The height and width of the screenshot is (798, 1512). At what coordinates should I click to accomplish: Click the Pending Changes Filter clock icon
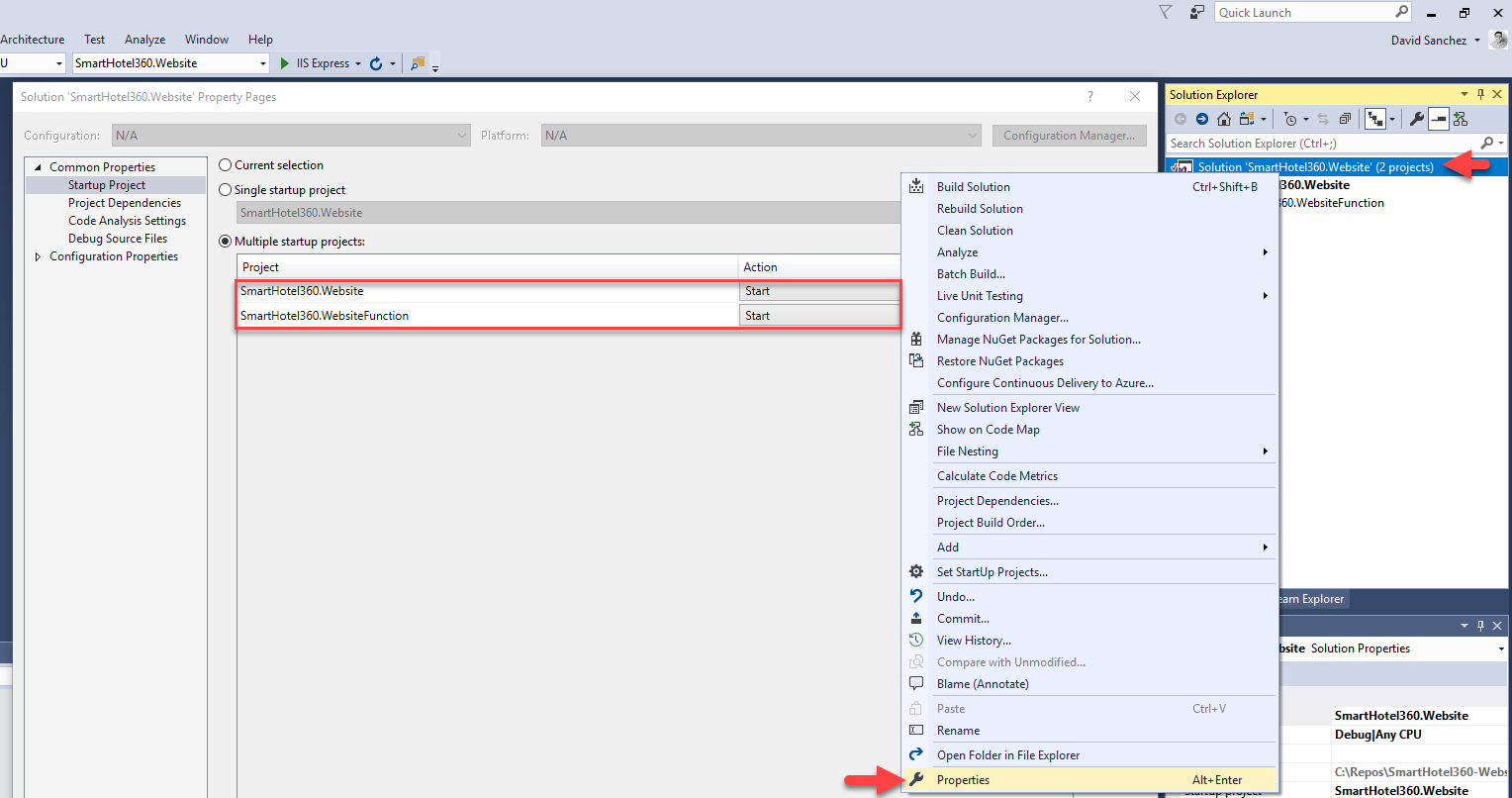pos(1290,119)
